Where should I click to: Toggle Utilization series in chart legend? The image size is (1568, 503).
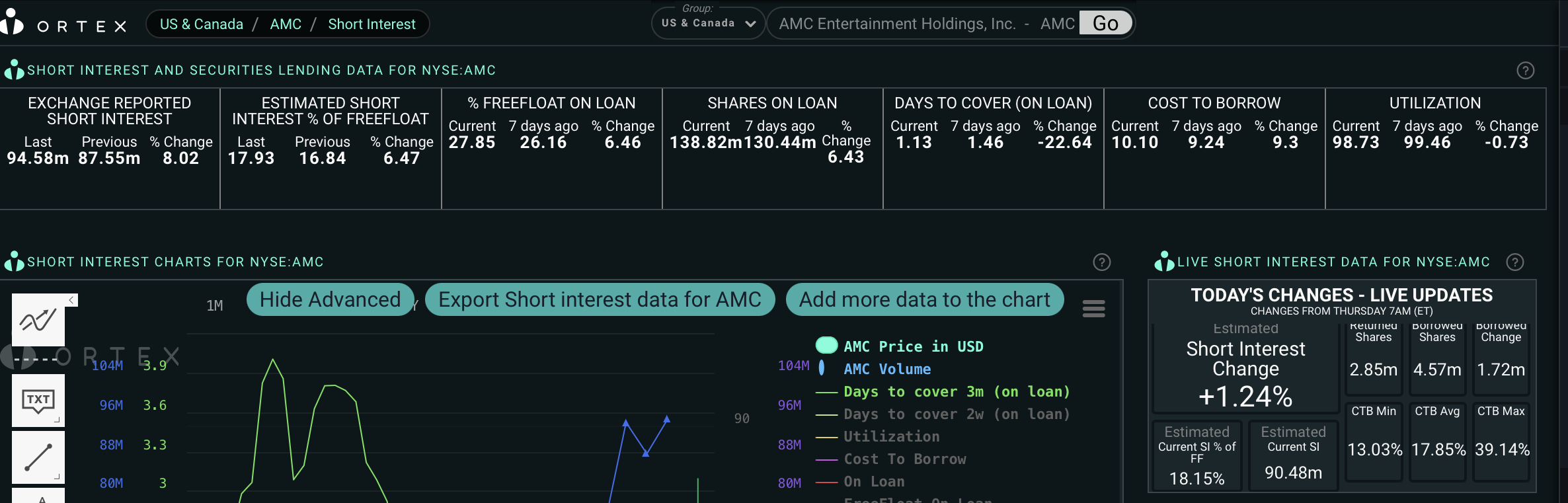coord(891,437)
